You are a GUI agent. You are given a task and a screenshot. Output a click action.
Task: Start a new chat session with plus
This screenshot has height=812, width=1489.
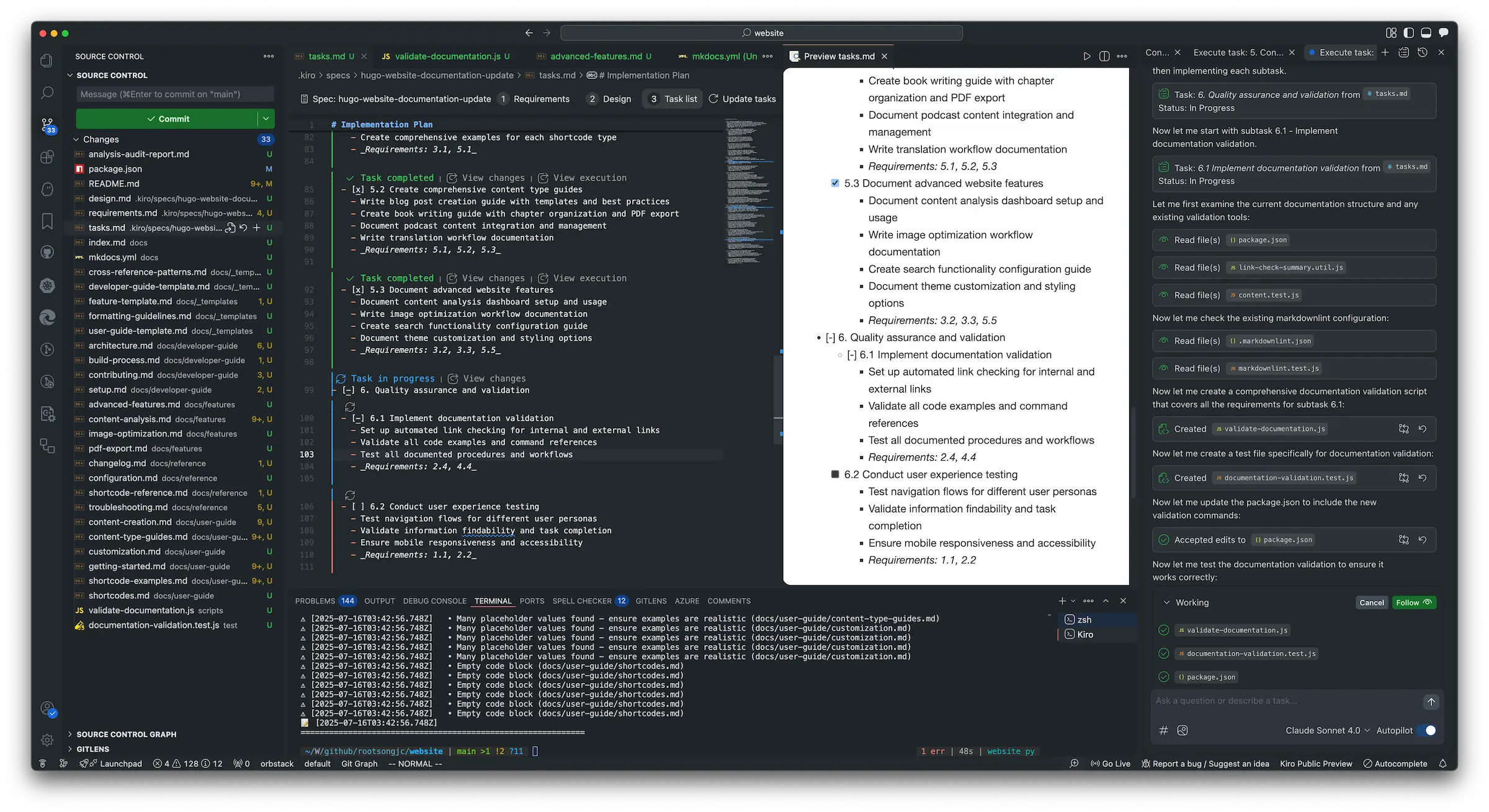1385,53
